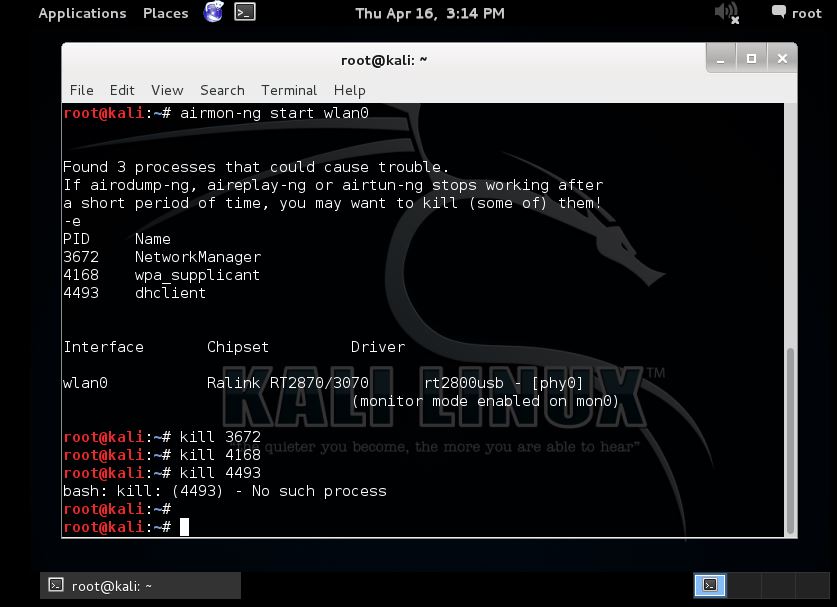Click the root@kali window title bar text
The image size is (837, 607).
pyautogui.click(x=384, y=60)
